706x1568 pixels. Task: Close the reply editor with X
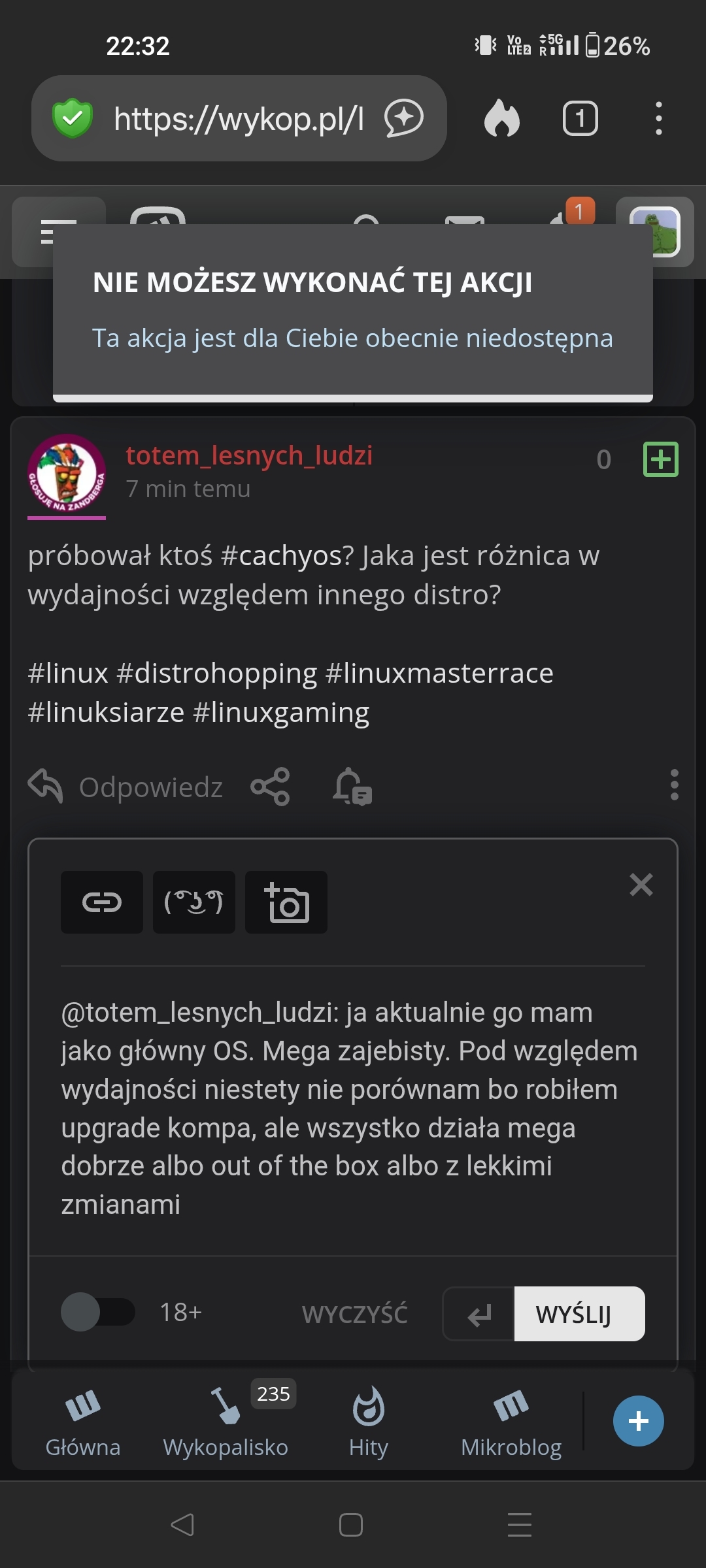tap(641, 885)
